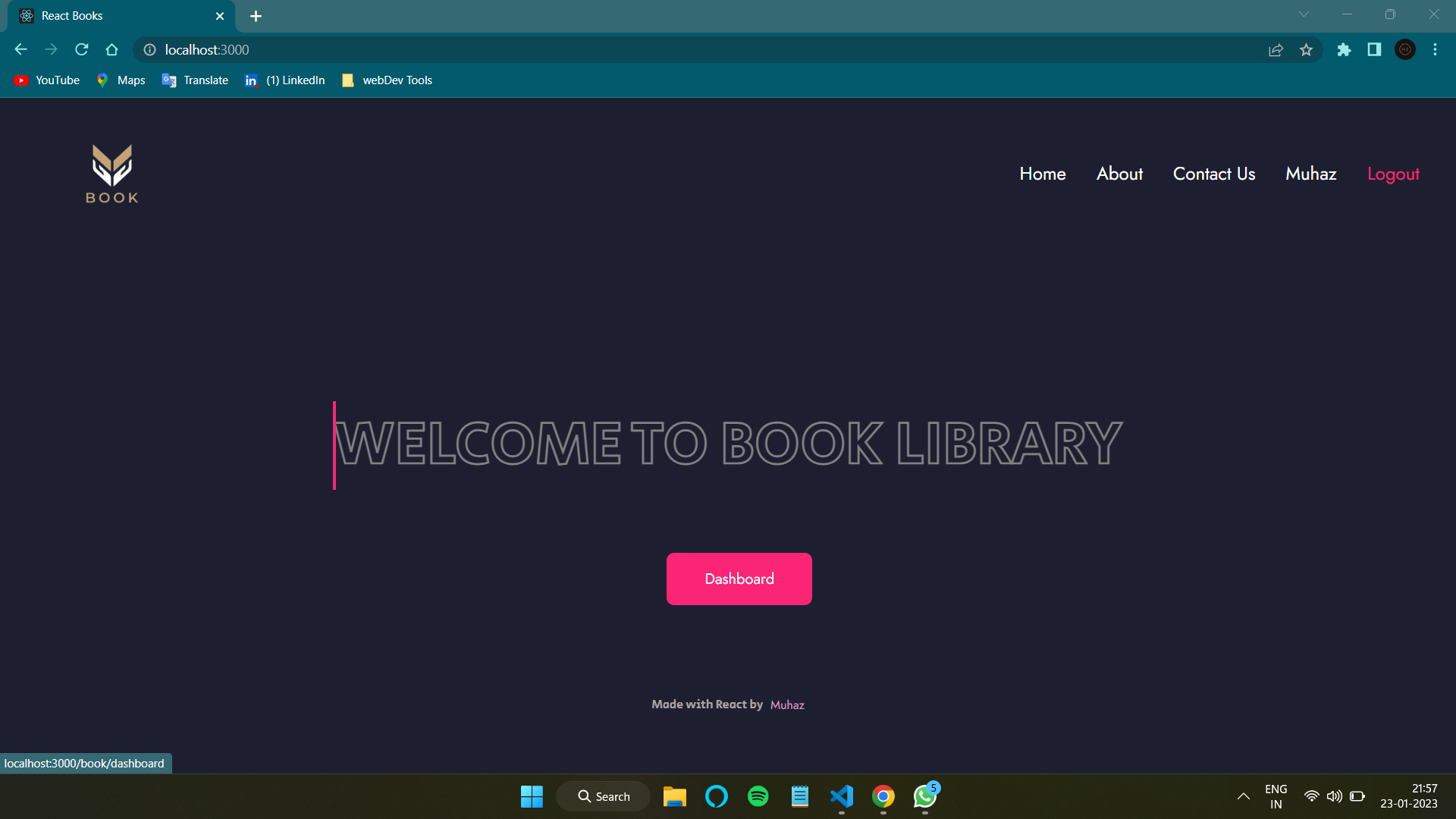Open Spotify from the taskbar

click(x=758, y=796)
